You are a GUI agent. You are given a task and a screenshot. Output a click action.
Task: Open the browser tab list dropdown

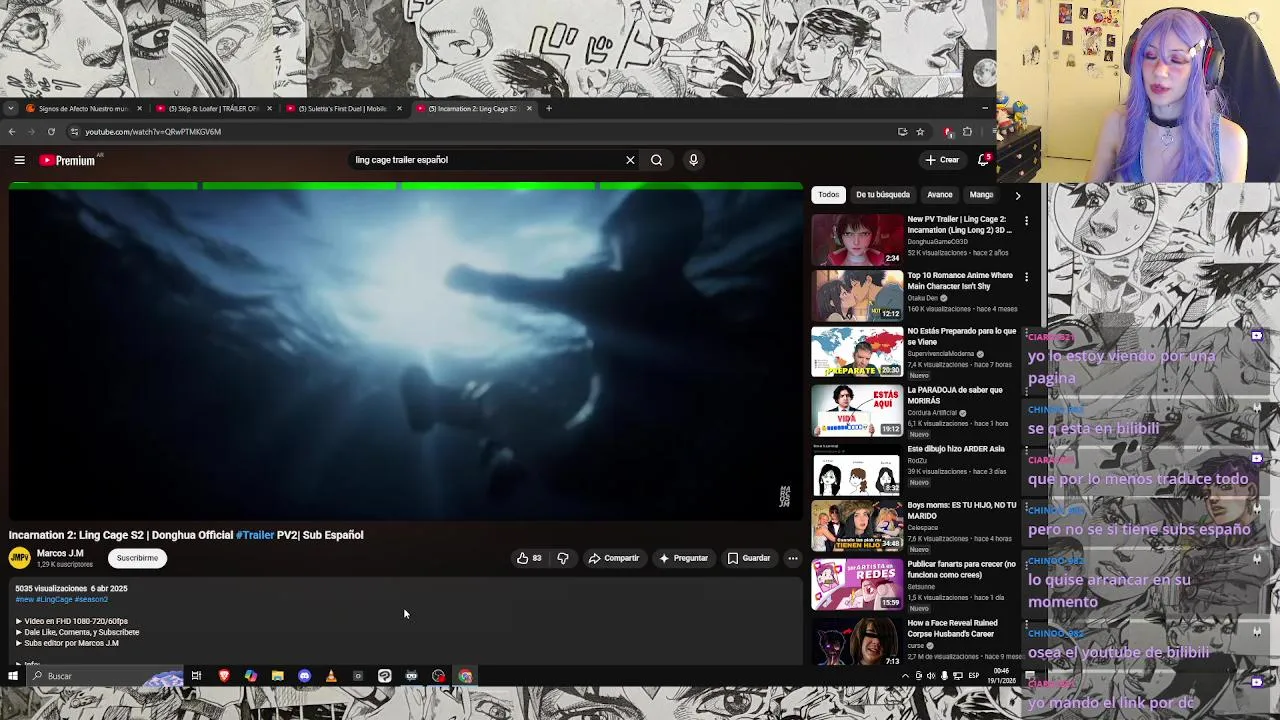point(10,108)
